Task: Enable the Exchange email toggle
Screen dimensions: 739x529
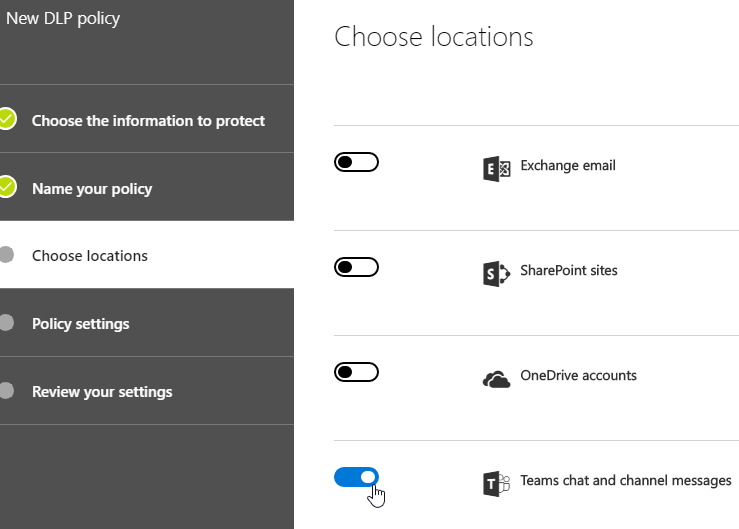Action: click(356, 162)
